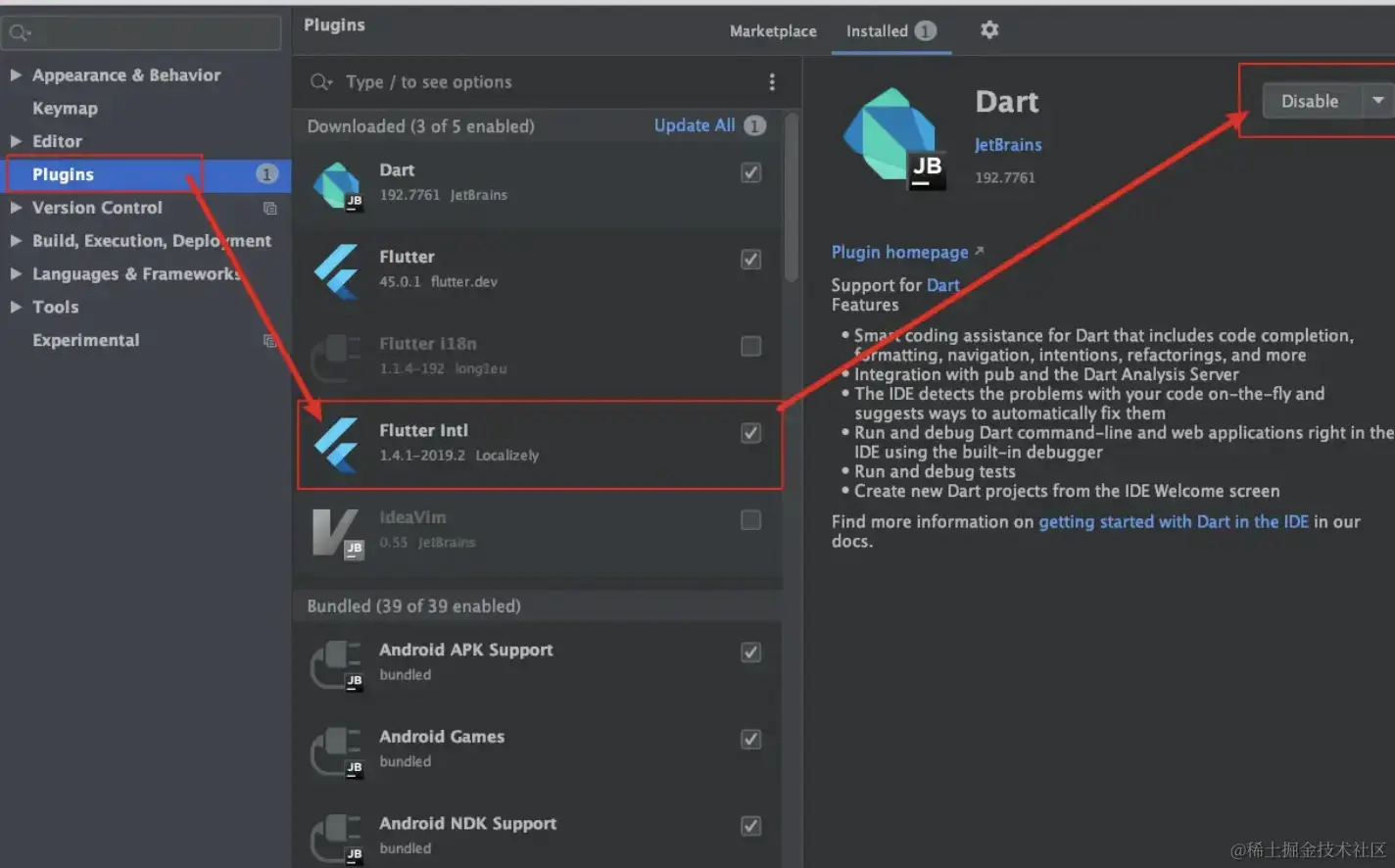Click the JetBrains vendor link
The height and width of the screenshot is (868, 1395).
(1008, 145)
